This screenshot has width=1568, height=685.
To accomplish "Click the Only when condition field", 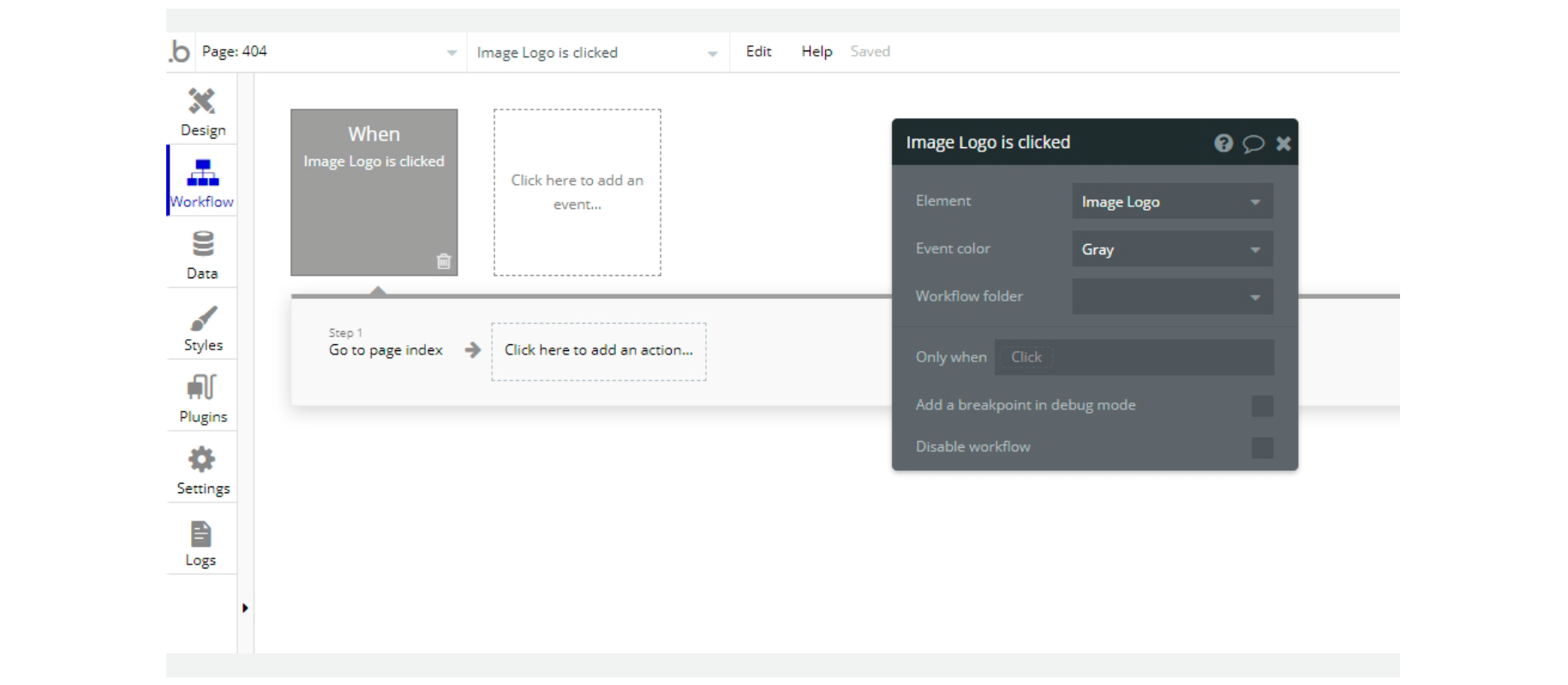I will (x=1134, y=357).
